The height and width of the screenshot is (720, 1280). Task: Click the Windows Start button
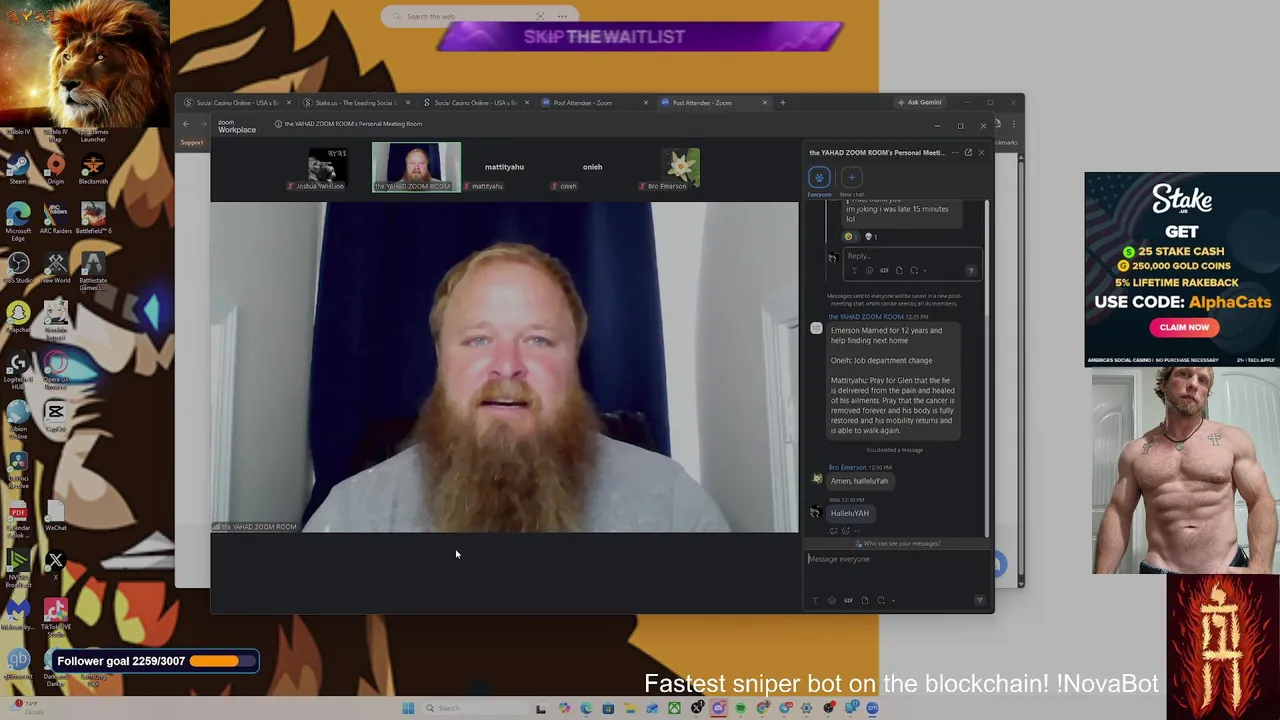click(408, 708)
